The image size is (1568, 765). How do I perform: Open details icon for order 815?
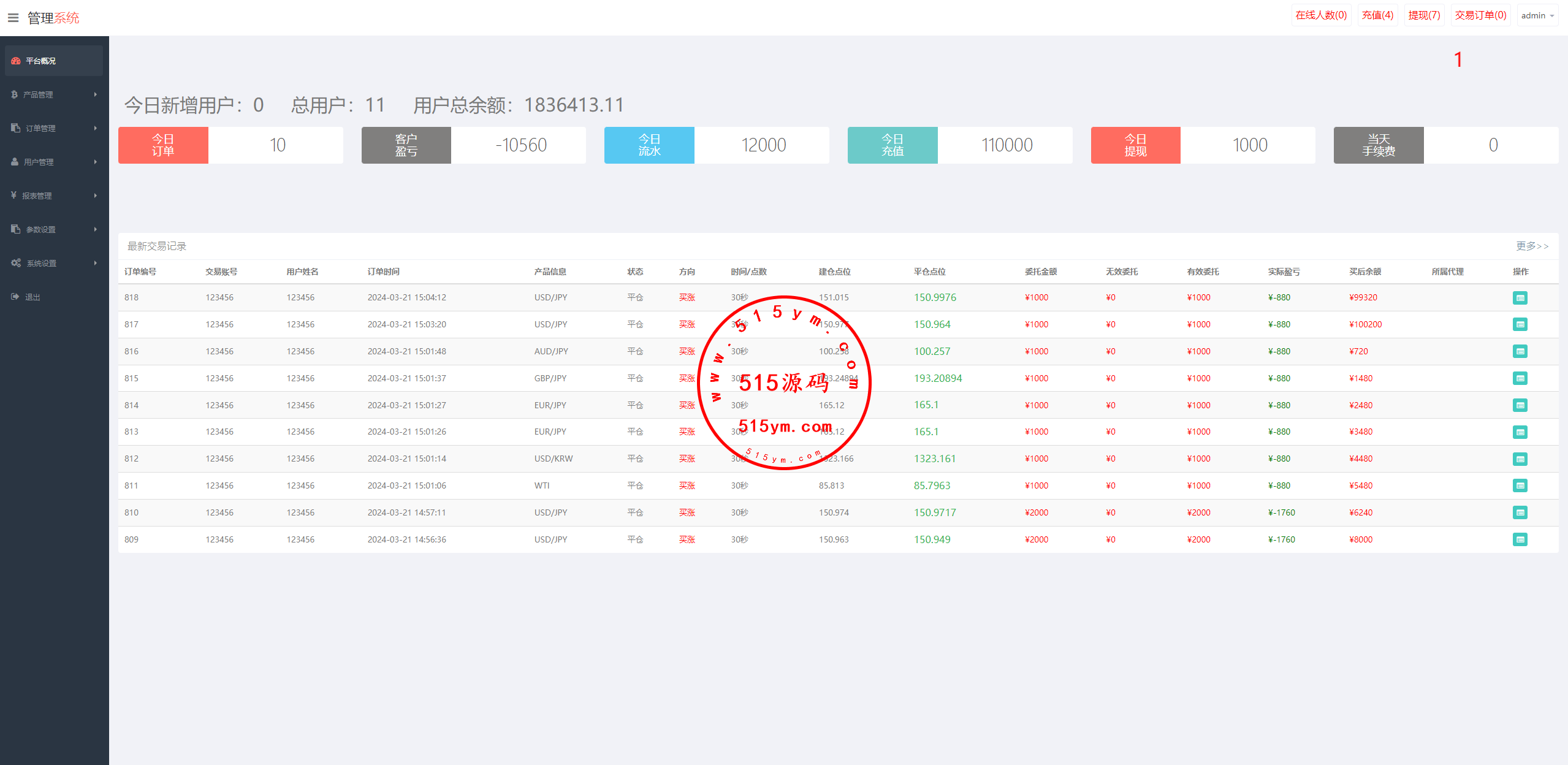coord(1520,378)
